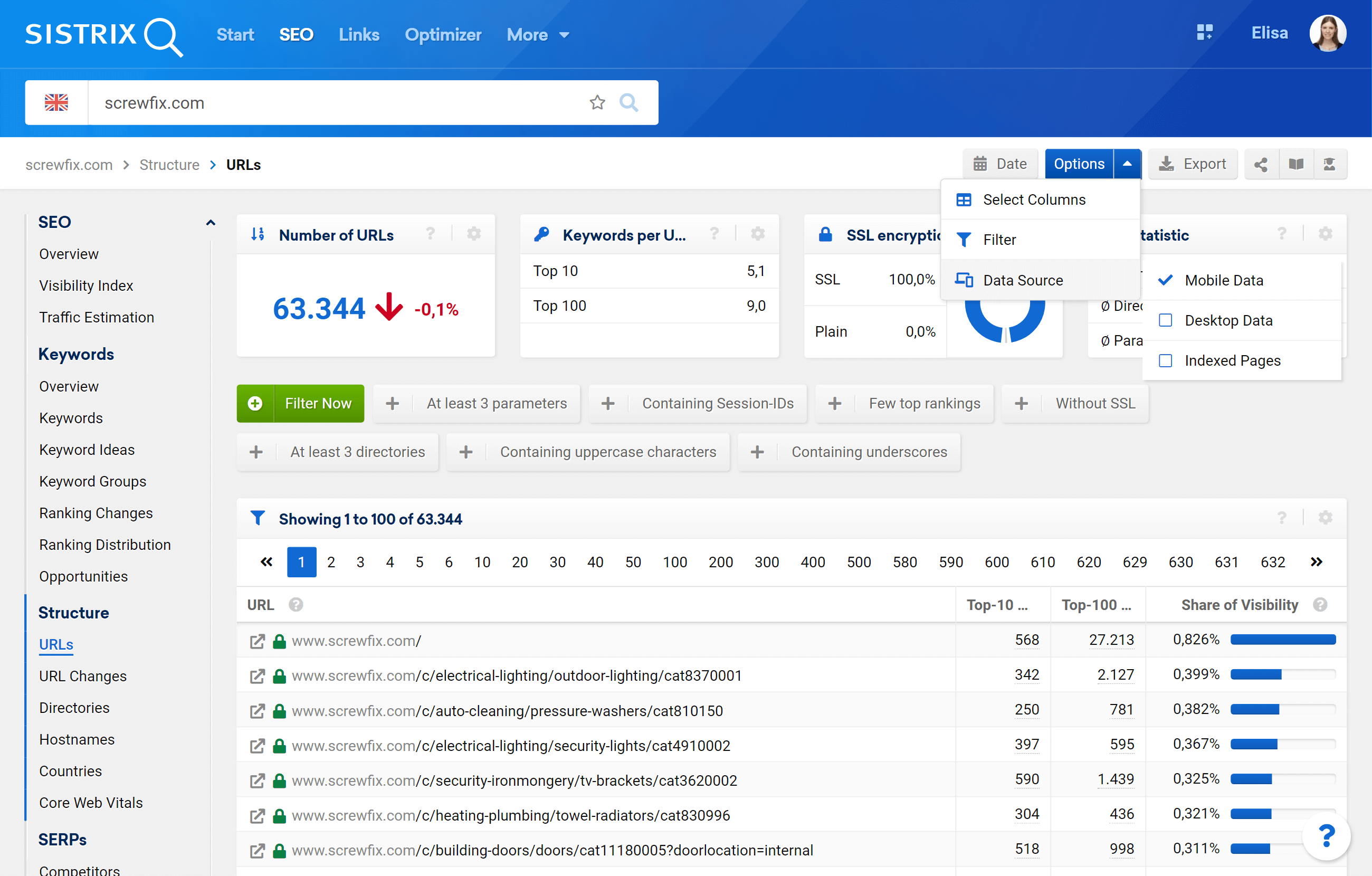Select Filter from the Options menu

1000,240
